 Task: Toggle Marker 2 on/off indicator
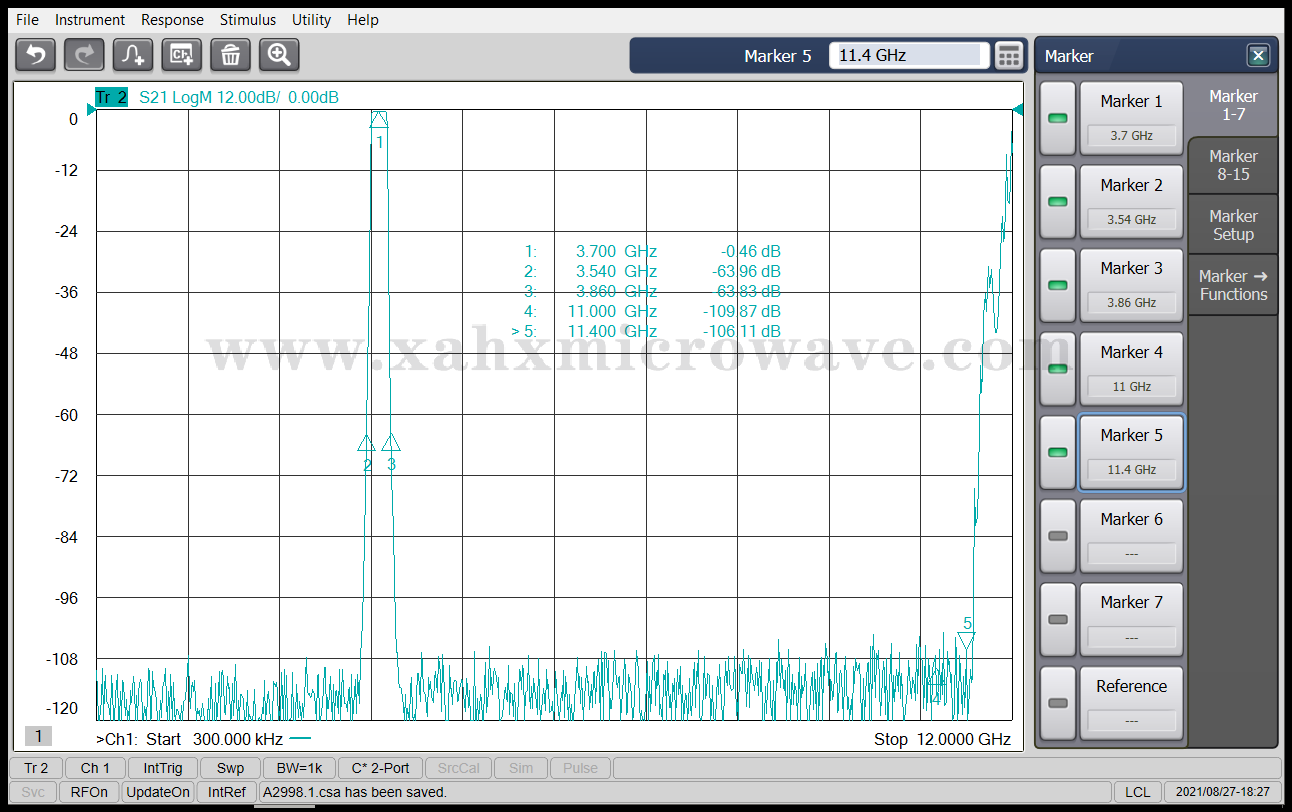coord(1057,202)
